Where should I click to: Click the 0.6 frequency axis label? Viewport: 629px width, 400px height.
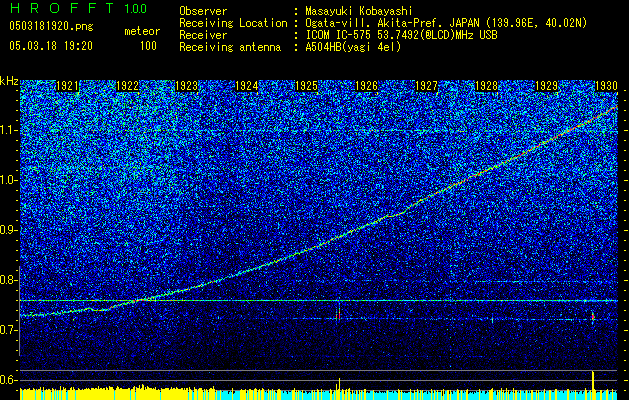[x=9, y=380]
